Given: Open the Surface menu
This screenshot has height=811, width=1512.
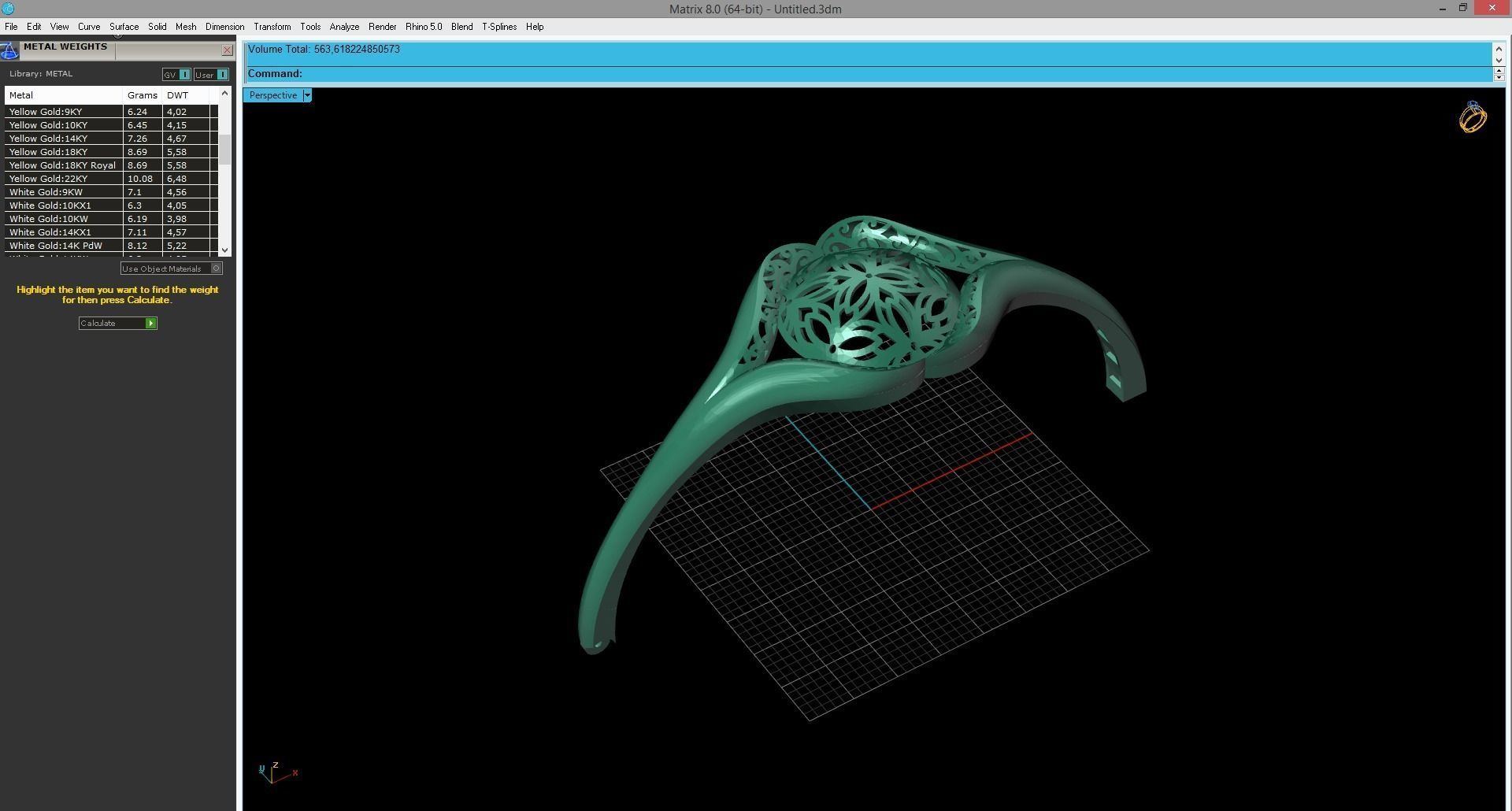Looking at the screenshot, I should point(124,27).
